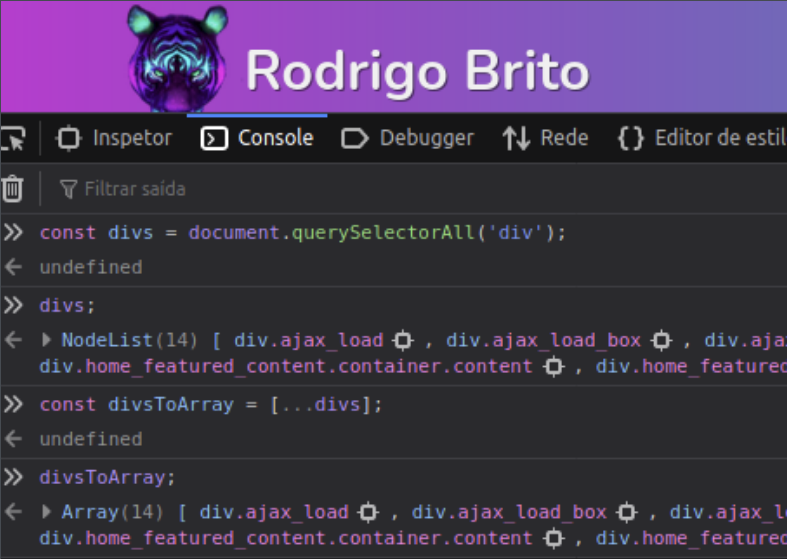Highlight node icon after Array div.home_featured_content.container.content
787x559 pixels.
(553, 538)
